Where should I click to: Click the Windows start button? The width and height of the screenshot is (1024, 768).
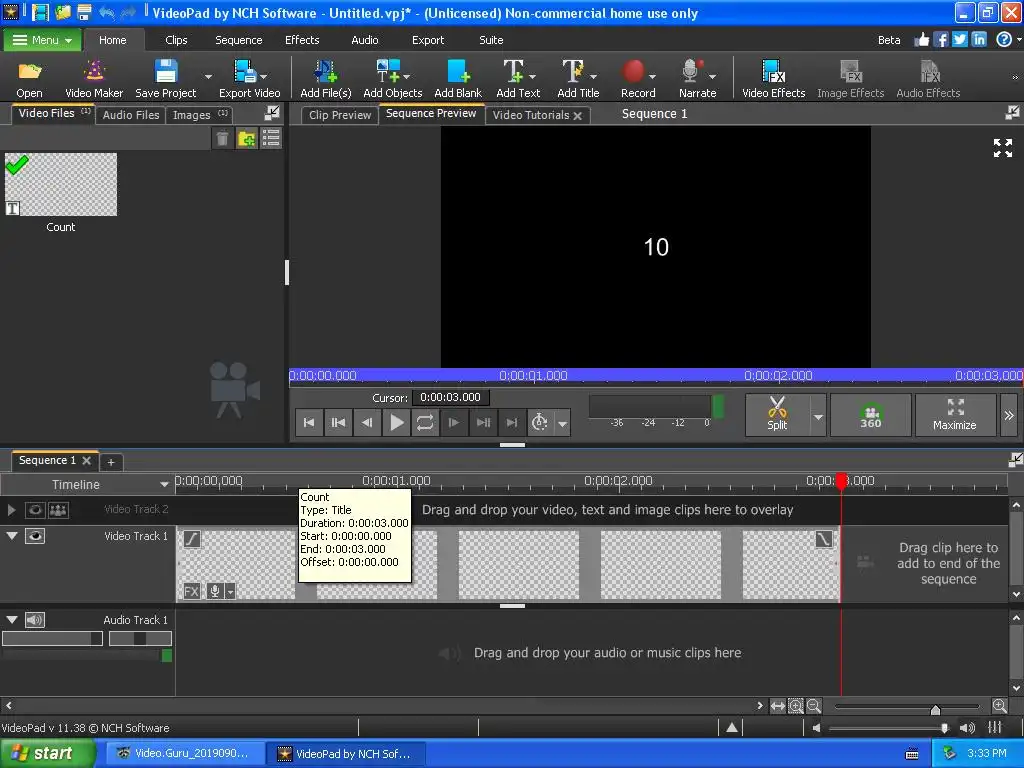pyautogui.click(x=47, y=753)
